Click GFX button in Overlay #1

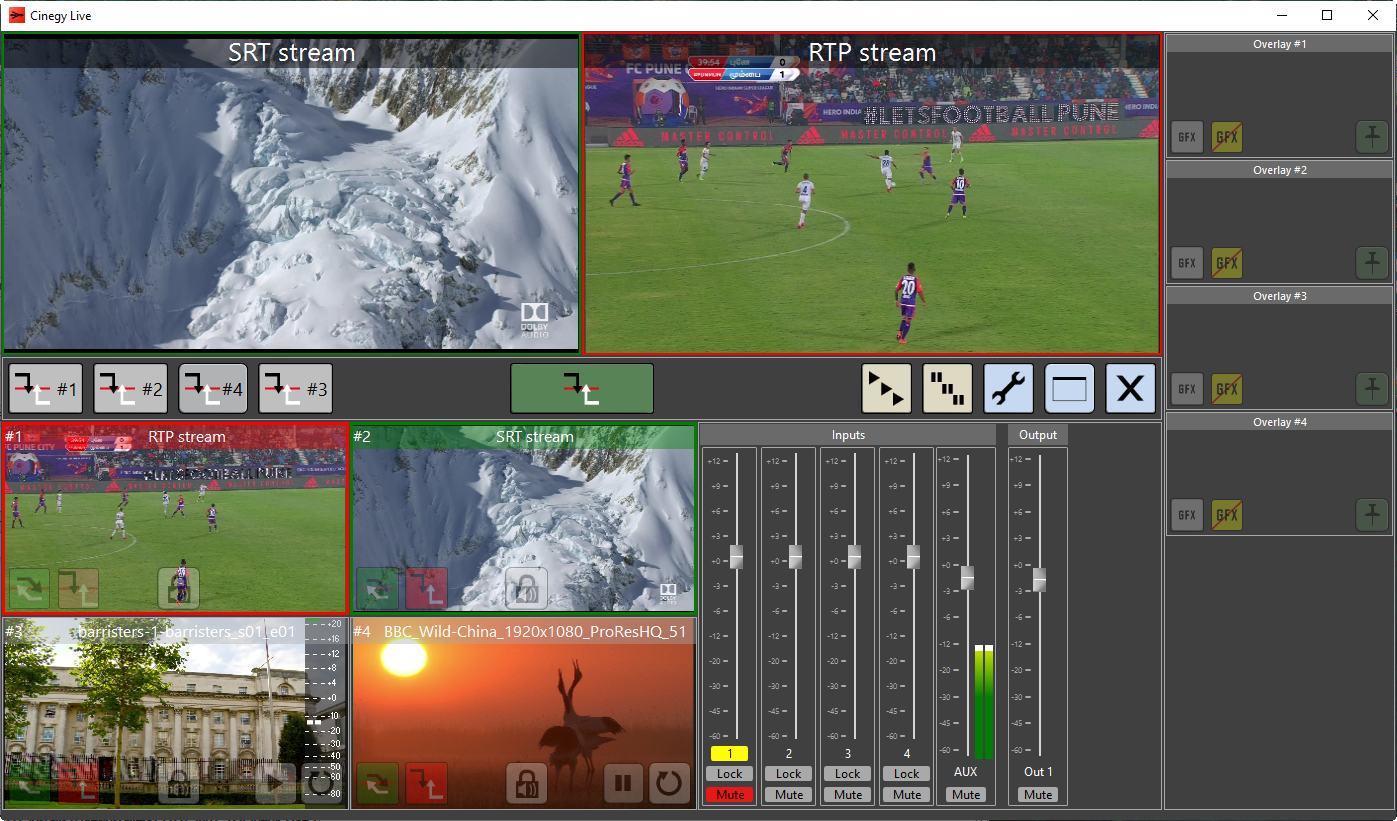[1187, 137]
